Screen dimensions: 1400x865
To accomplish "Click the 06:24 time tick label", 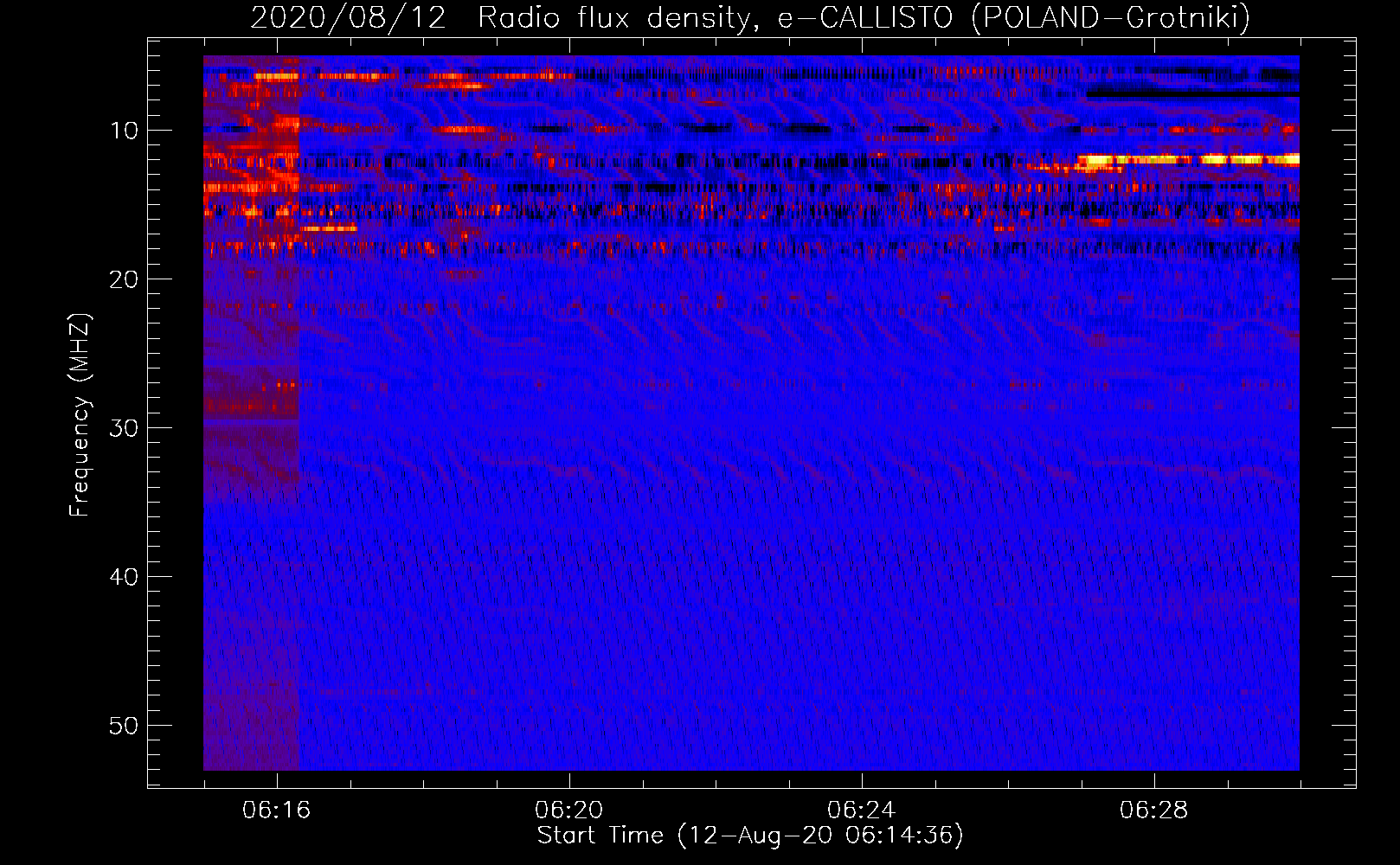I will [x=862, y=811].
